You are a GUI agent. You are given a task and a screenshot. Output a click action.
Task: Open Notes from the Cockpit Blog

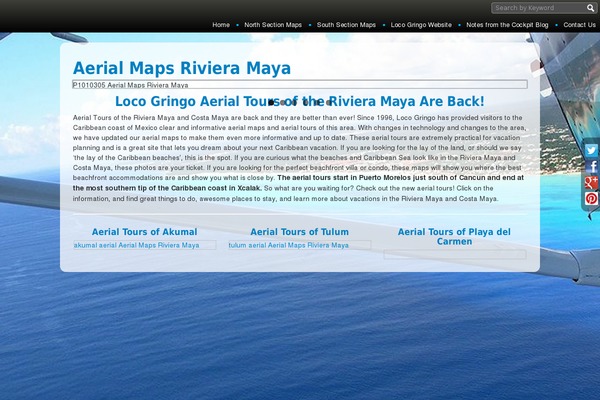click(507, 25)
